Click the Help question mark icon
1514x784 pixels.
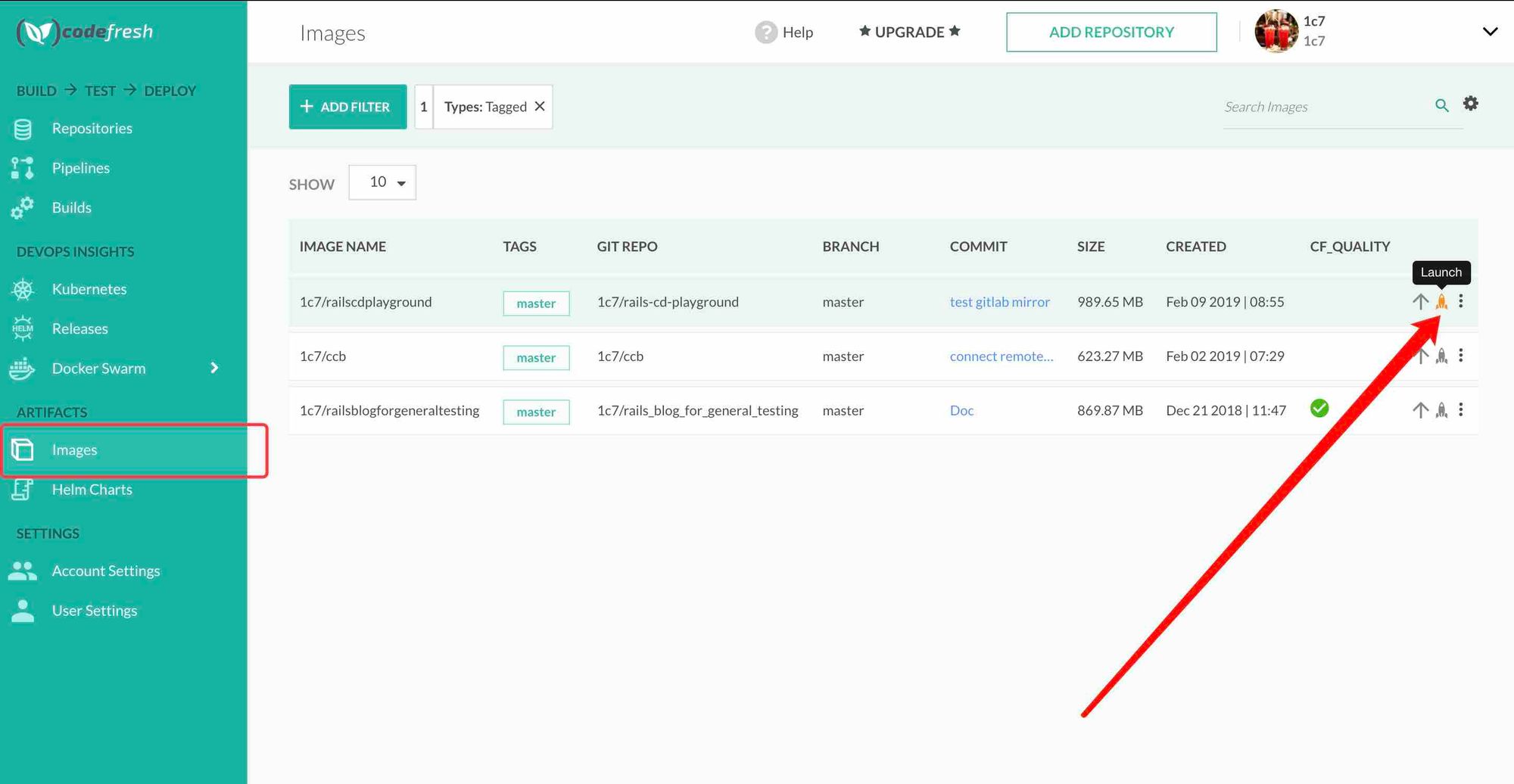(x=766, y=33)
